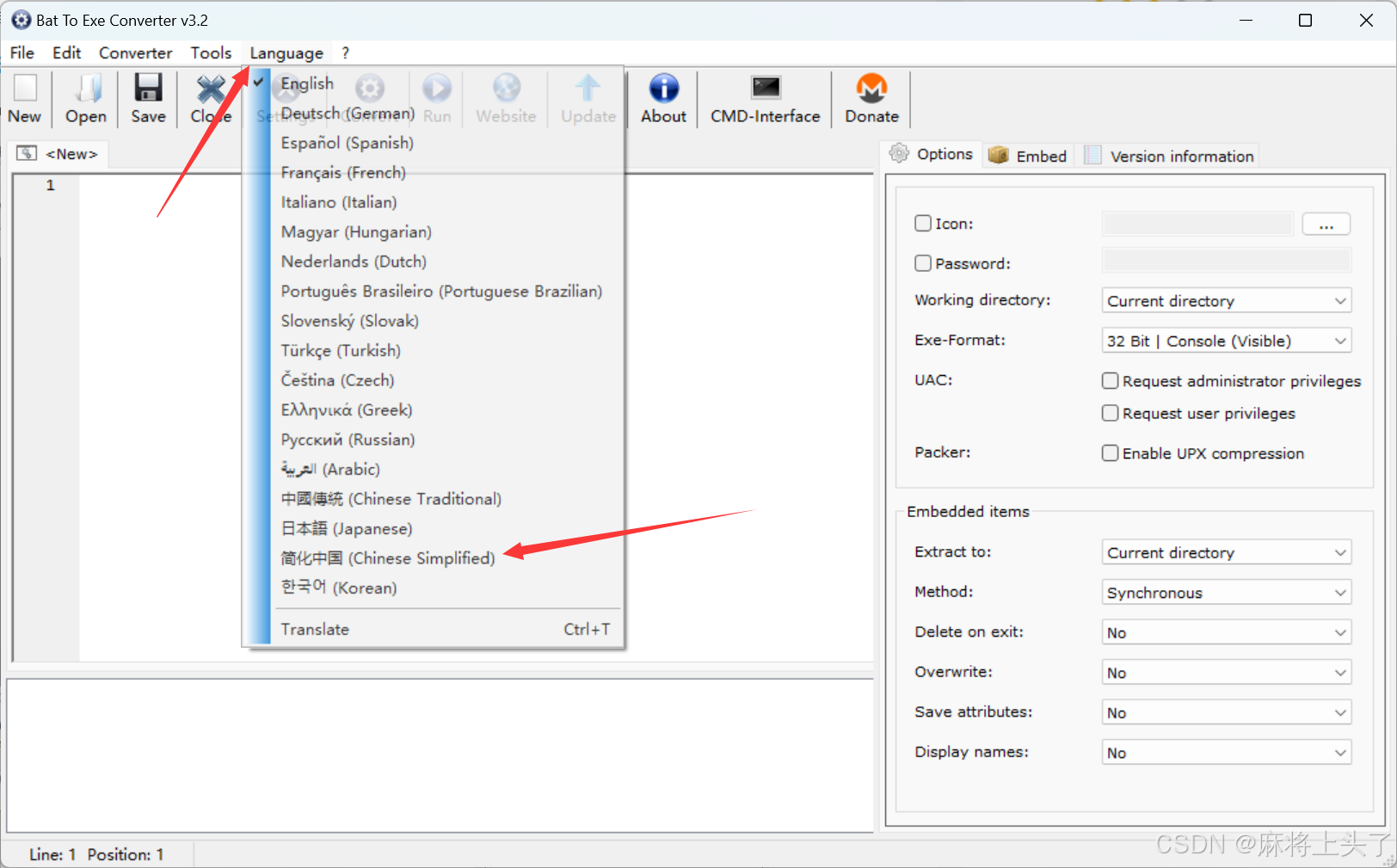
Task: Click the Run toolbar icon
Action: pos(437,89)
